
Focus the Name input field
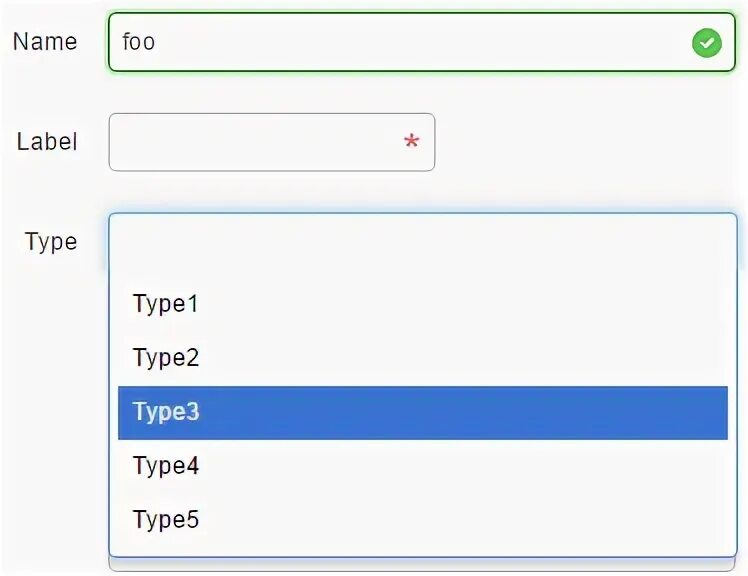[x=400, y=43]
